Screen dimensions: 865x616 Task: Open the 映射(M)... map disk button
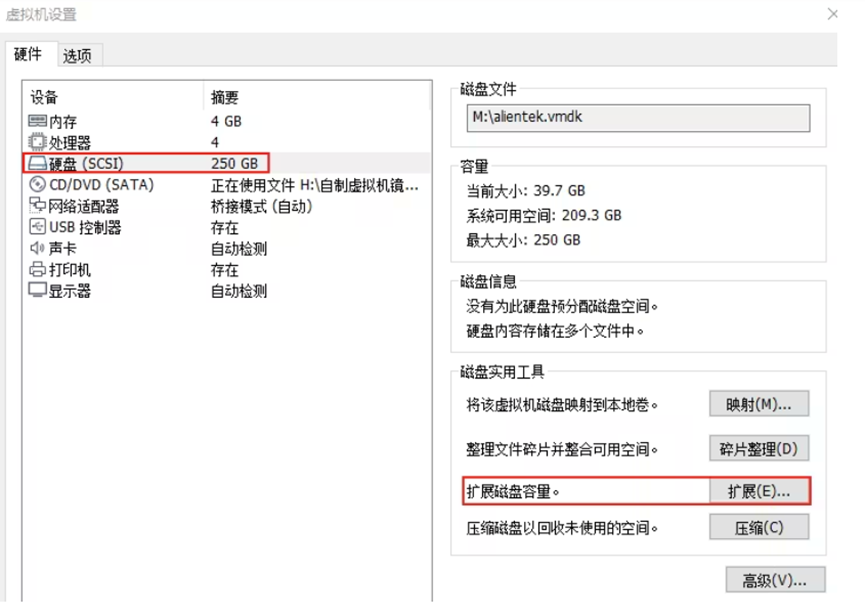(759, 404)
